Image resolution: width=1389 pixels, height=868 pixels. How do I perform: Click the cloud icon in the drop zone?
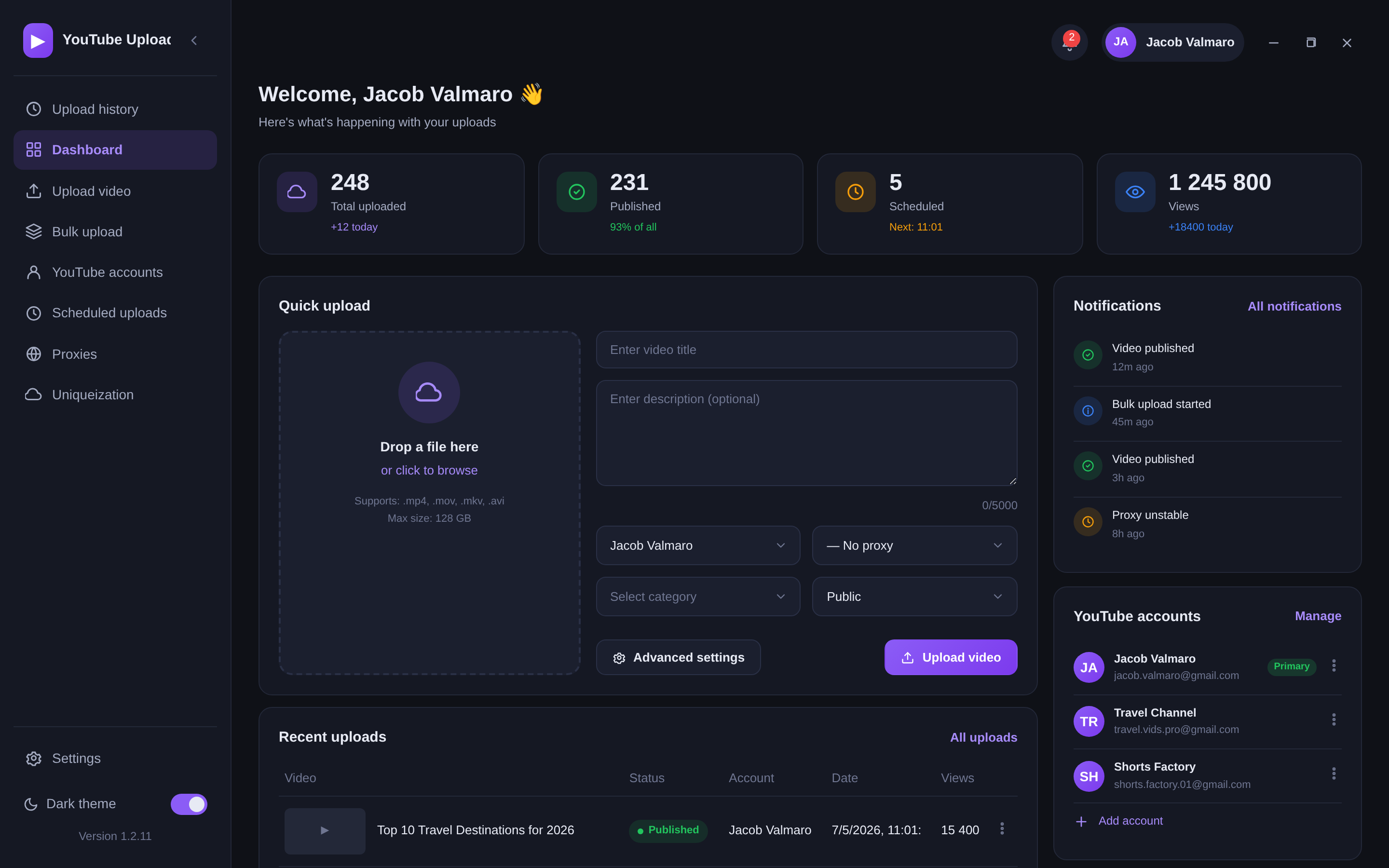(429, 392)
